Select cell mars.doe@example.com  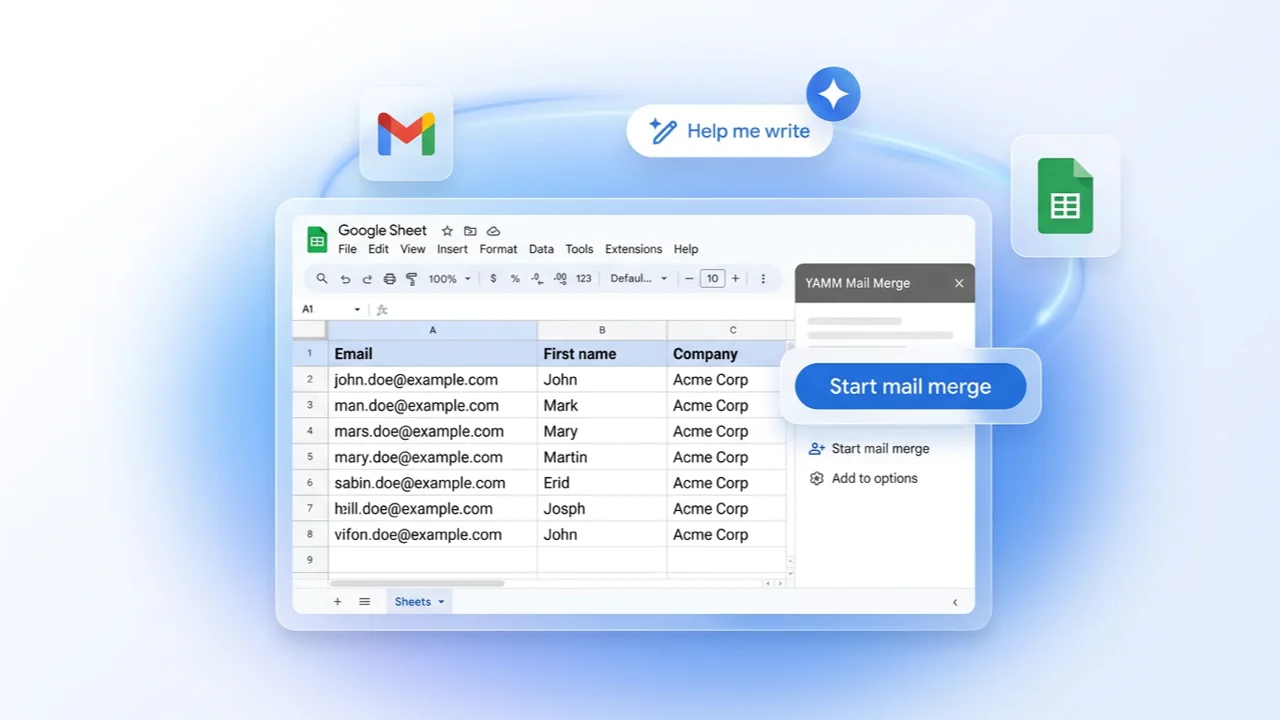point(433,431)
